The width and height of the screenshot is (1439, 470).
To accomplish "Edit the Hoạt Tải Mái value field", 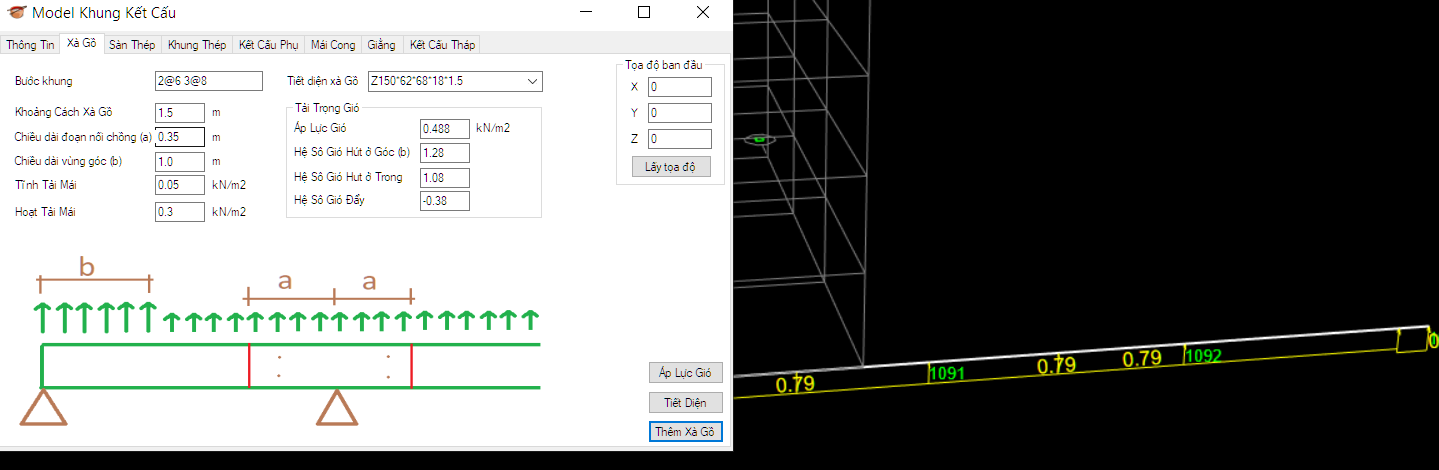I will tap(180, 212).
